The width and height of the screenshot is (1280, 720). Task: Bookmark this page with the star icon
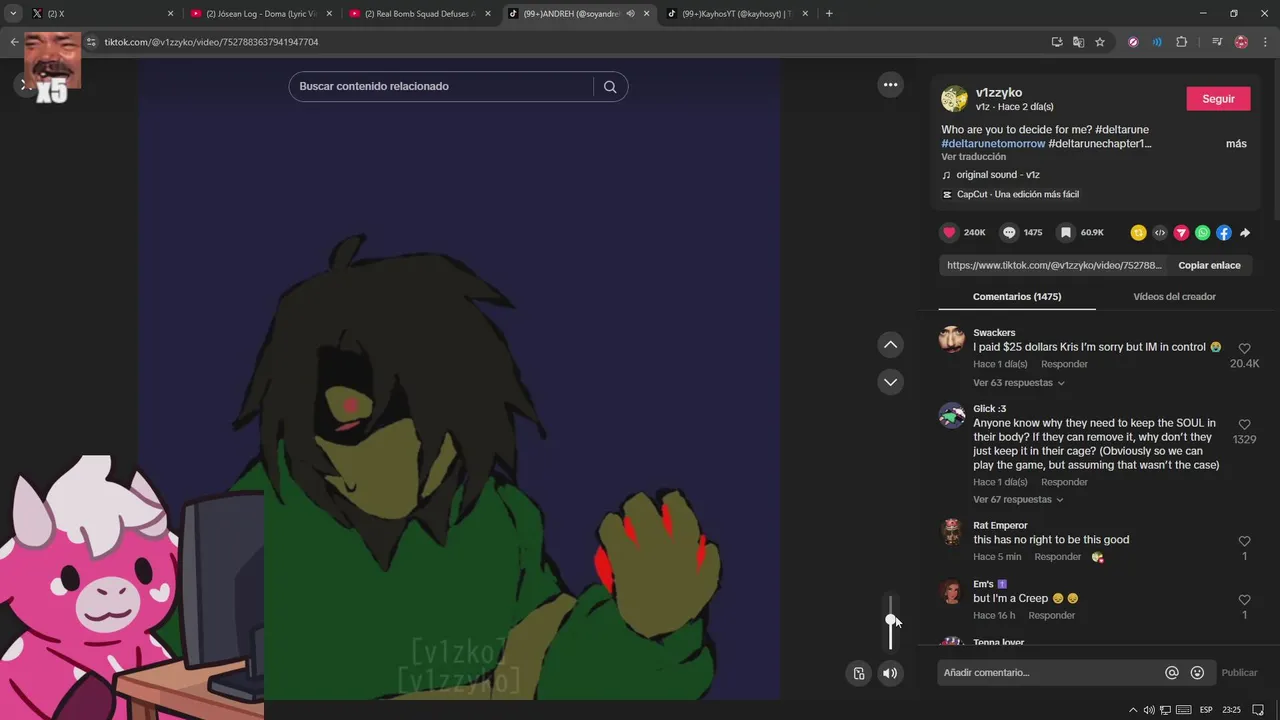[x=1100, y=42]
